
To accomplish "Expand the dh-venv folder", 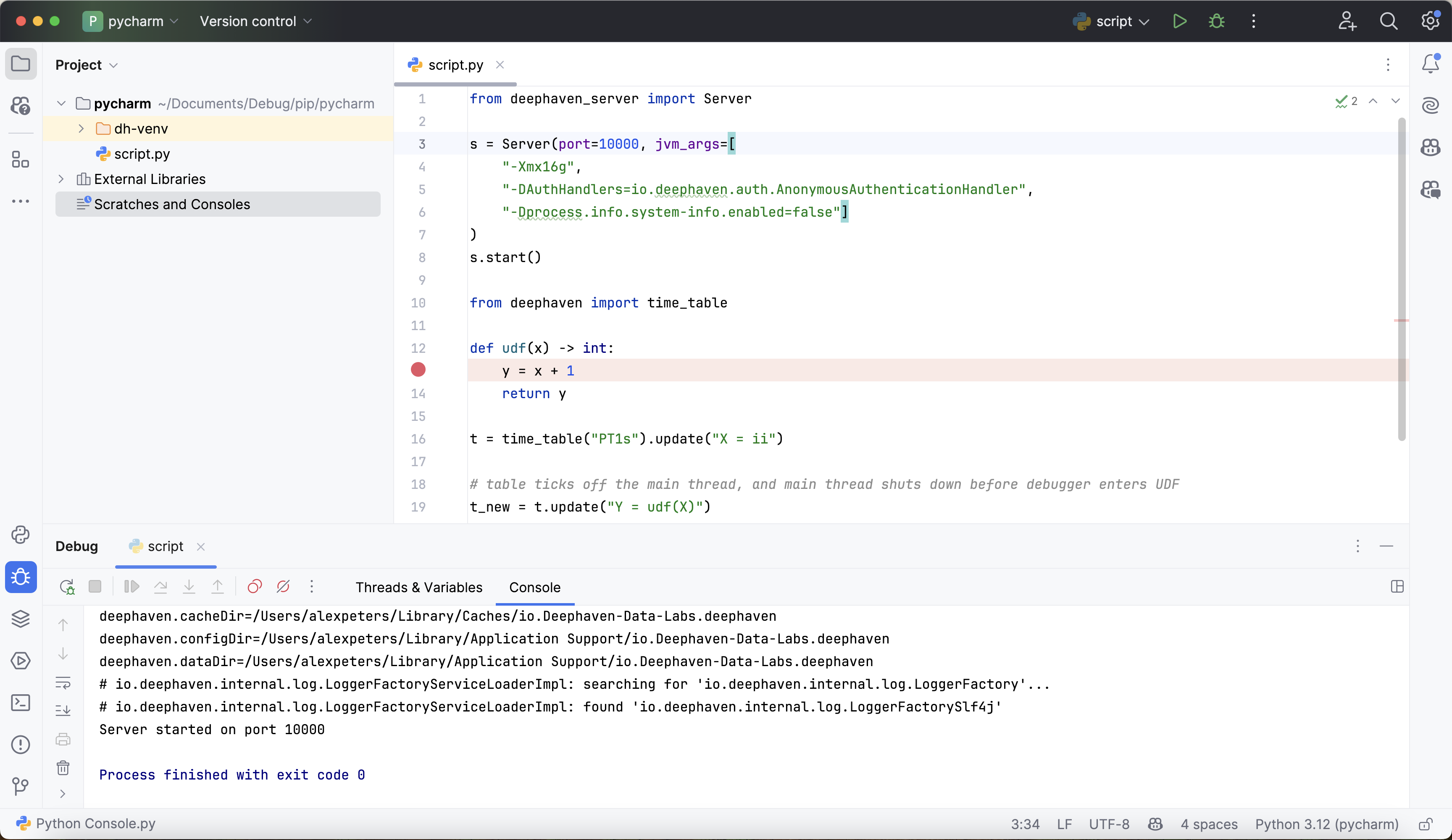I will (81, 129).
